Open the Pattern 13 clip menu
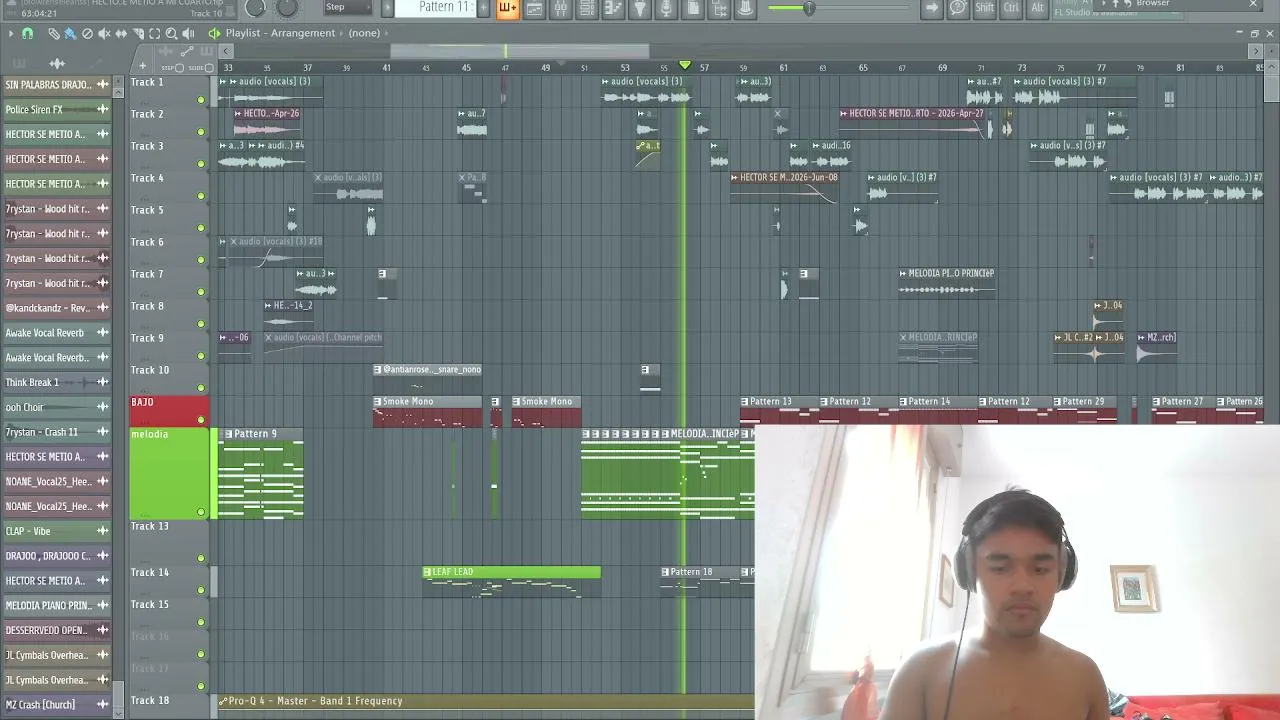The image size is (1280, 720). point(745,402)
